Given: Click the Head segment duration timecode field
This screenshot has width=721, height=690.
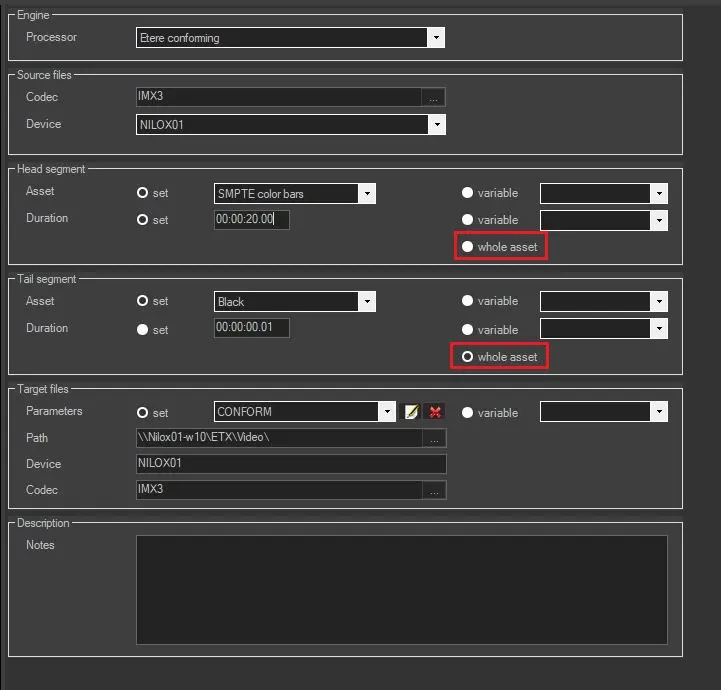Looking at the screenshot, I should tap(251, 220).
